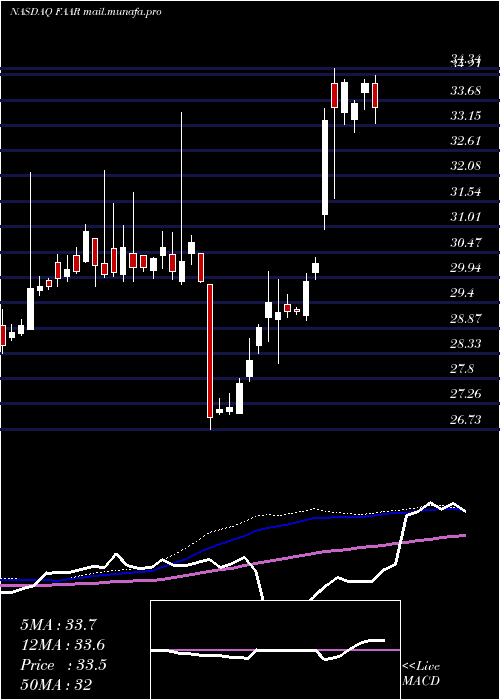Click the 27.26 price axis label
The height and width of the screenshot is (700, 500).
point(466,394)
